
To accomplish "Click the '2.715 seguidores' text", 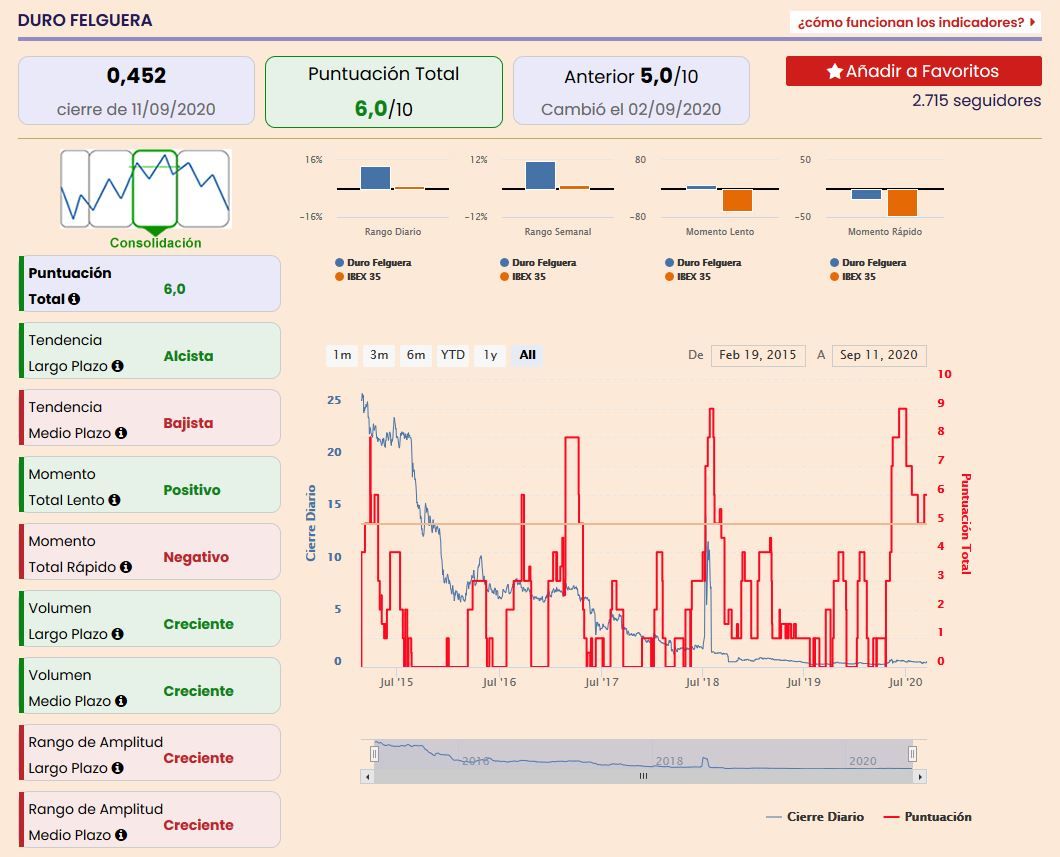I will (976, 101).
